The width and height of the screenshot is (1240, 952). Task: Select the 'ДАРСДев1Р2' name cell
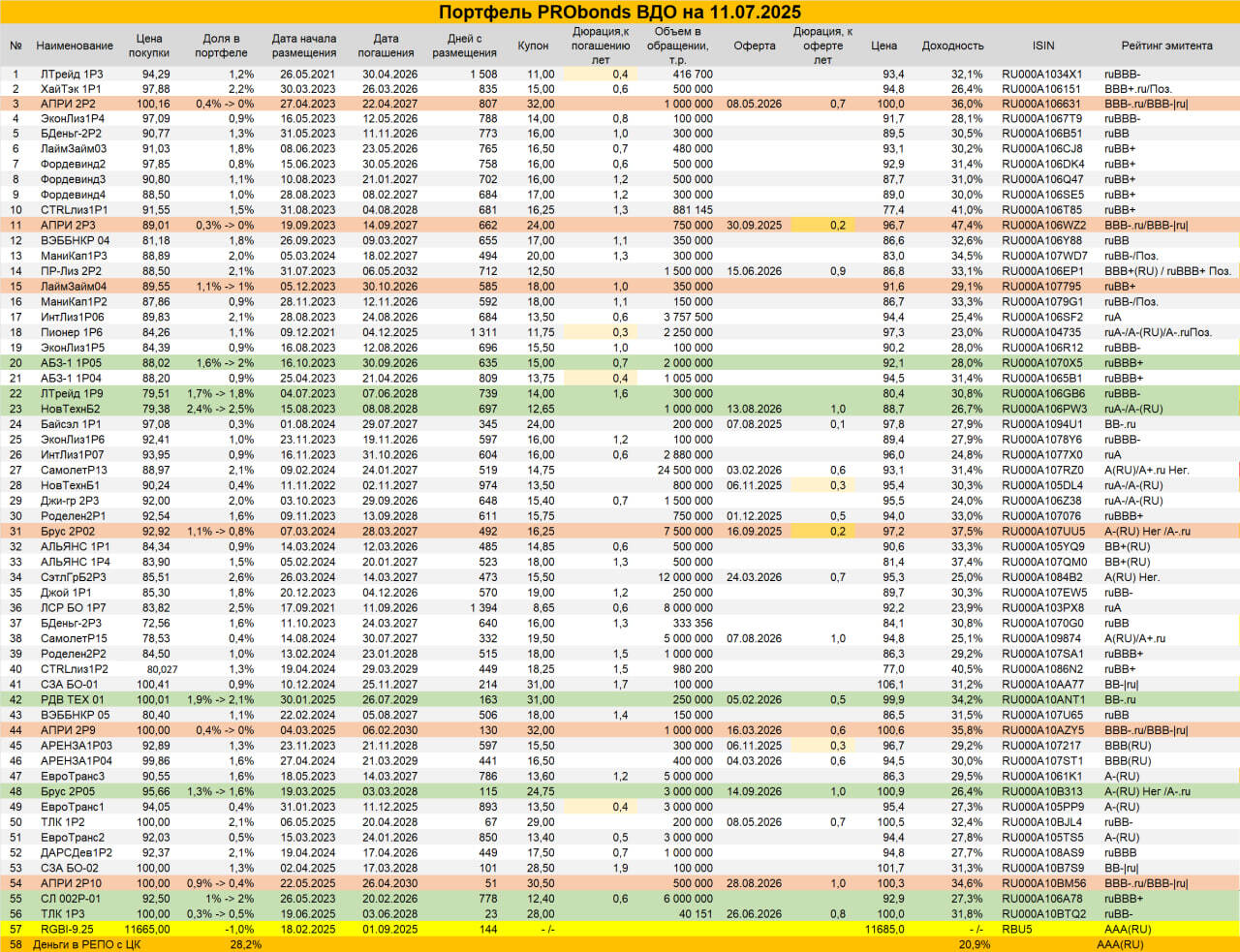pyautogui.click(x=77, y=853)
